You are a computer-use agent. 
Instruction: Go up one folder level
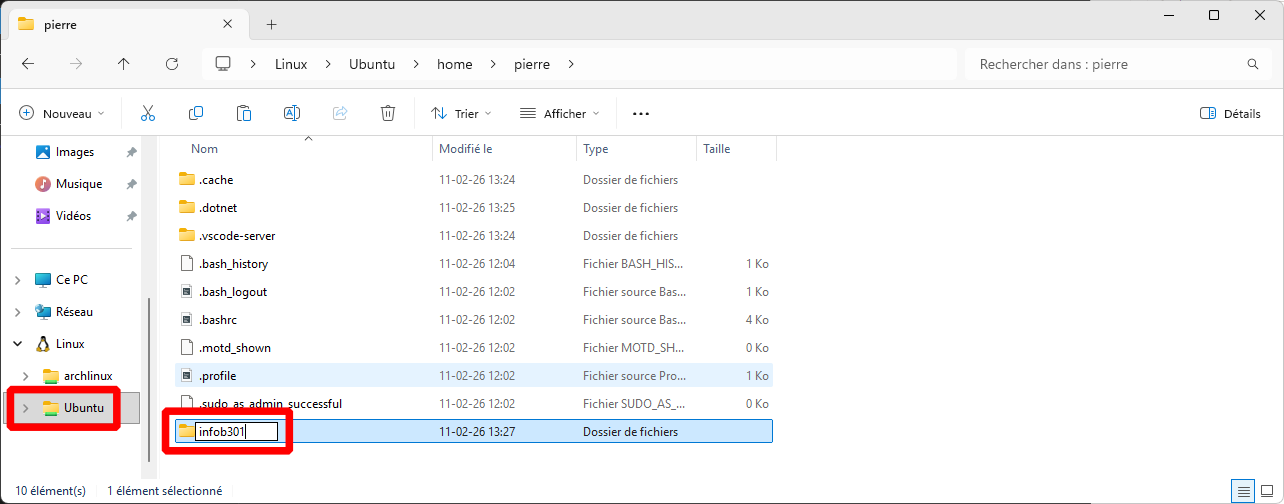click(x=124, y=64)
